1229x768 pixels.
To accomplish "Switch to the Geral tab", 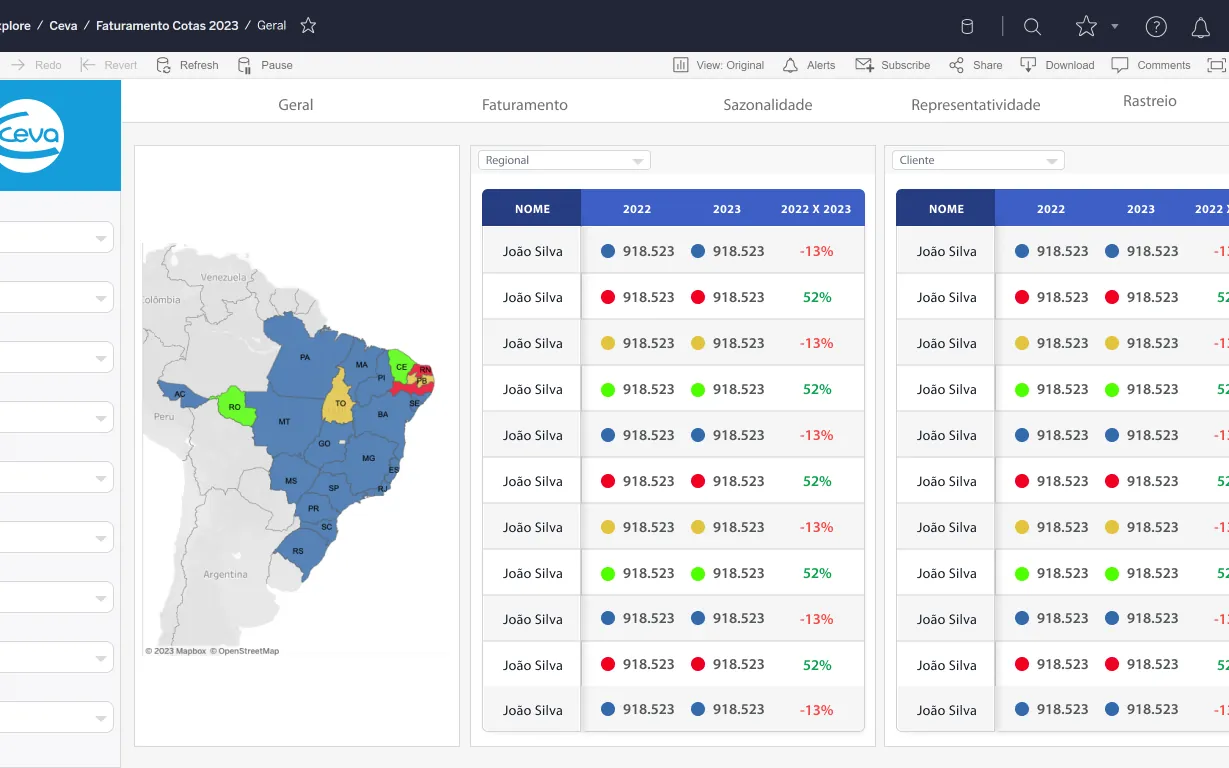I will pyautogui.click(x=296, y=104).
